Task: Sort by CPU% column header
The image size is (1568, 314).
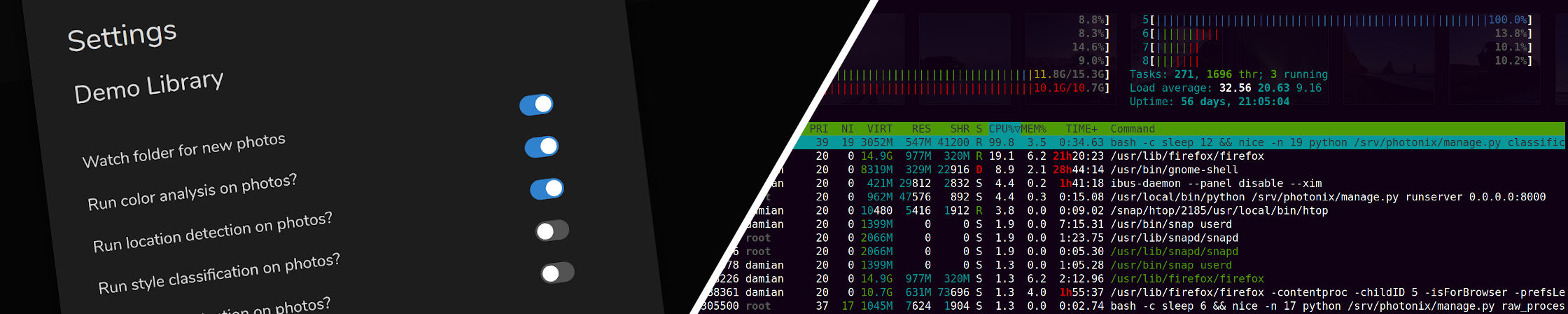Action: [x=1003, y=129]
